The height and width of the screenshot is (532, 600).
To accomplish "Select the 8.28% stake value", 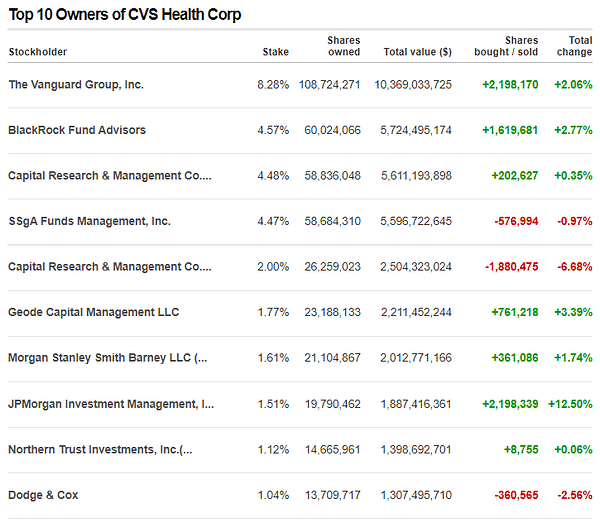I will 273,85.
